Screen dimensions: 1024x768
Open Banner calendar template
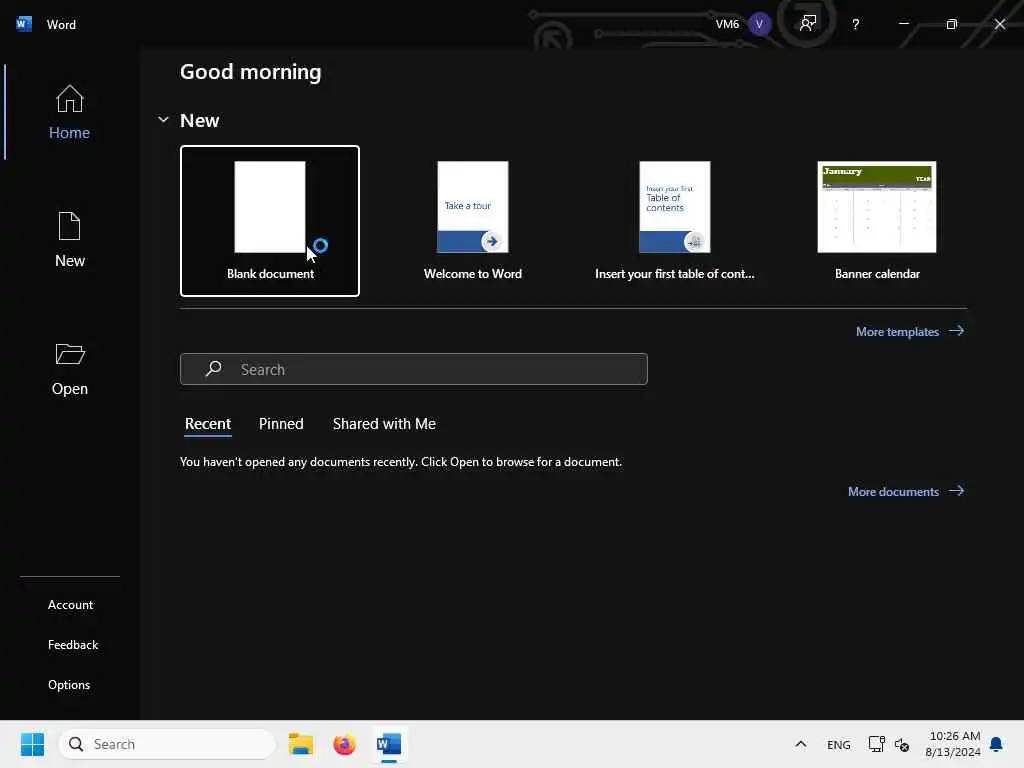pos(877,221)
